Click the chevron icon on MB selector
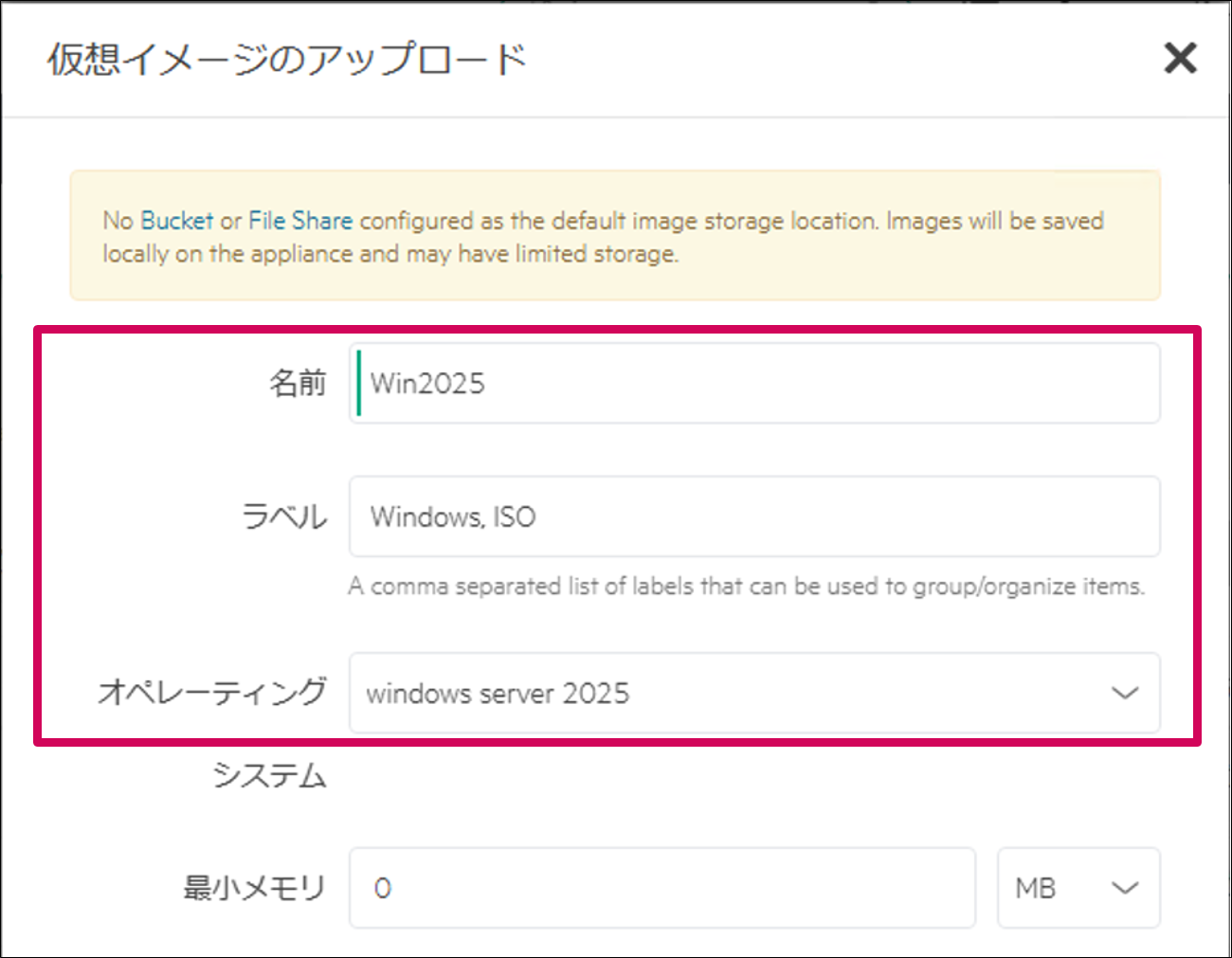The width and height of the screenshot is (1232, 958). (x=1124, y=888)
